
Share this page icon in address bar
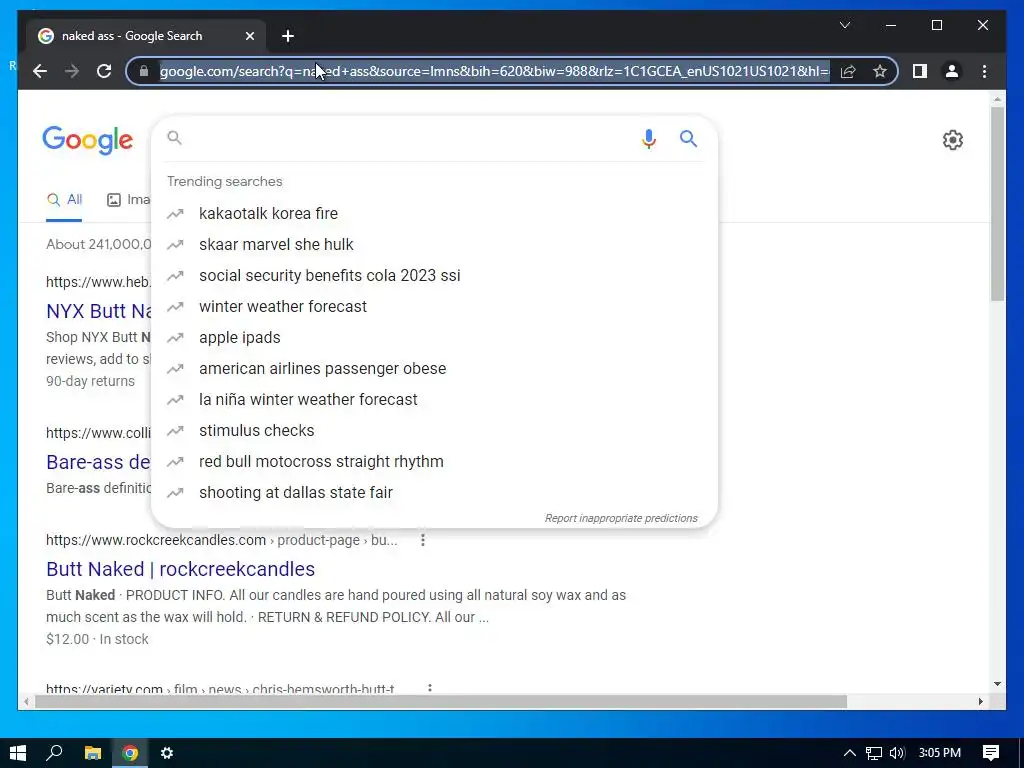pyautogui.click(x=848, y=71)
